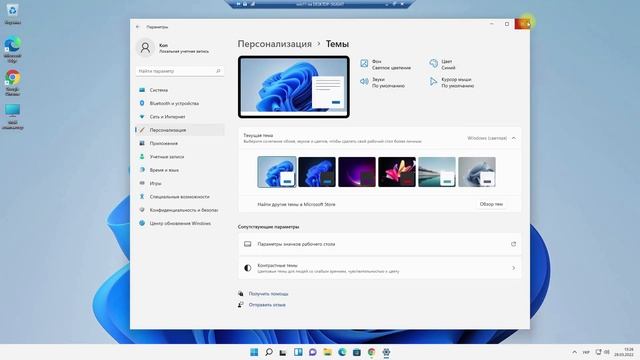This screenshot has height=360, width=640.
Task: Click the settings search field
Action: (x=180, y=71)
